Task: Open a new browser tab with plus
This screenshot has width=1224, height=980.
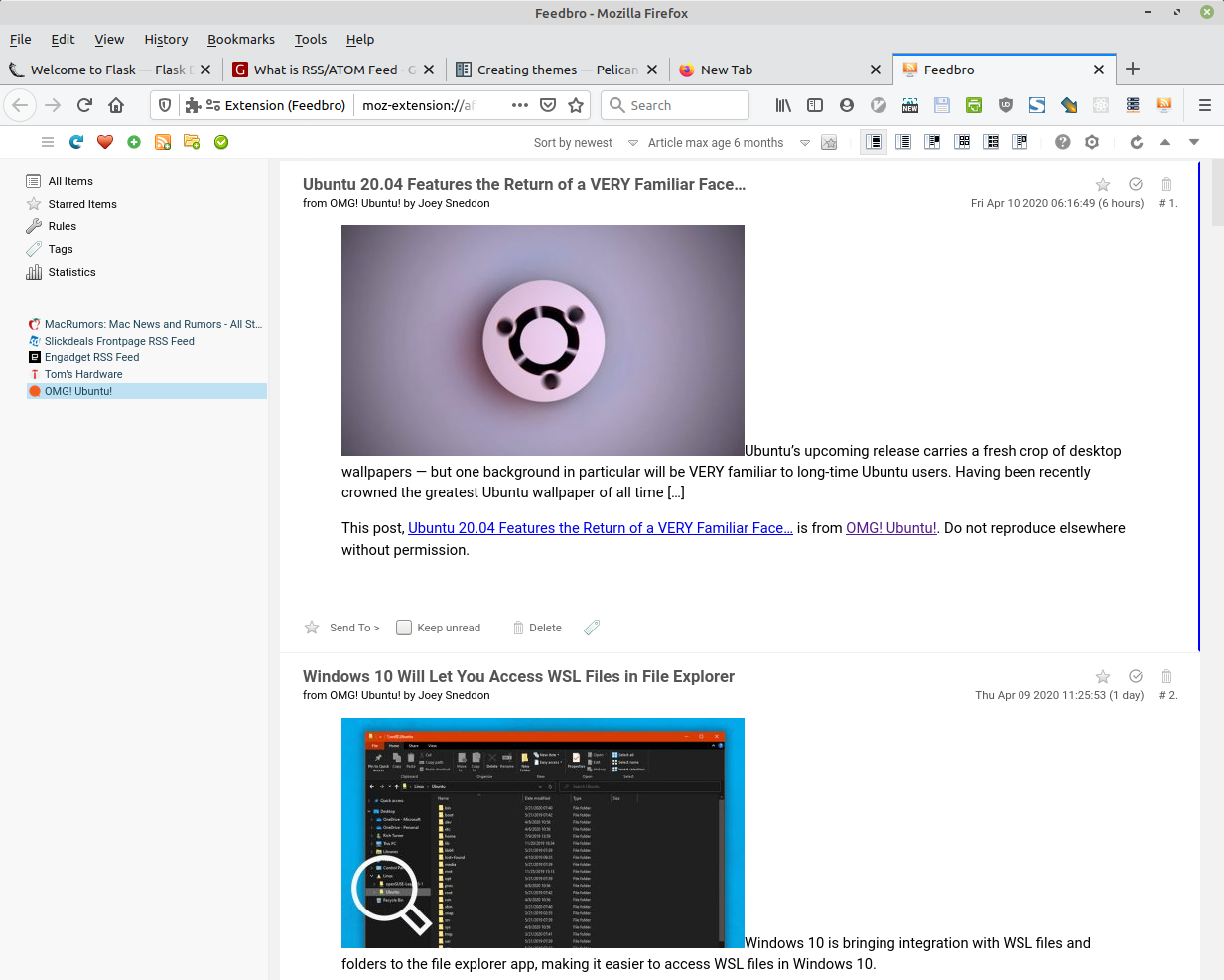Action: tap(1133, 69)
